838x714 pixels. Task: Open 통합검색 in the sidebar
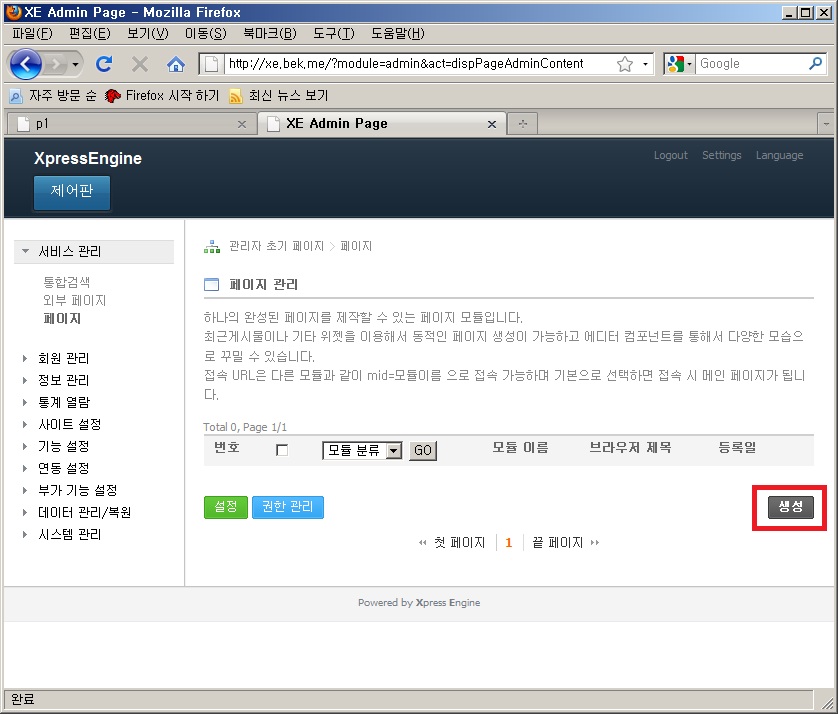(66, 282)
